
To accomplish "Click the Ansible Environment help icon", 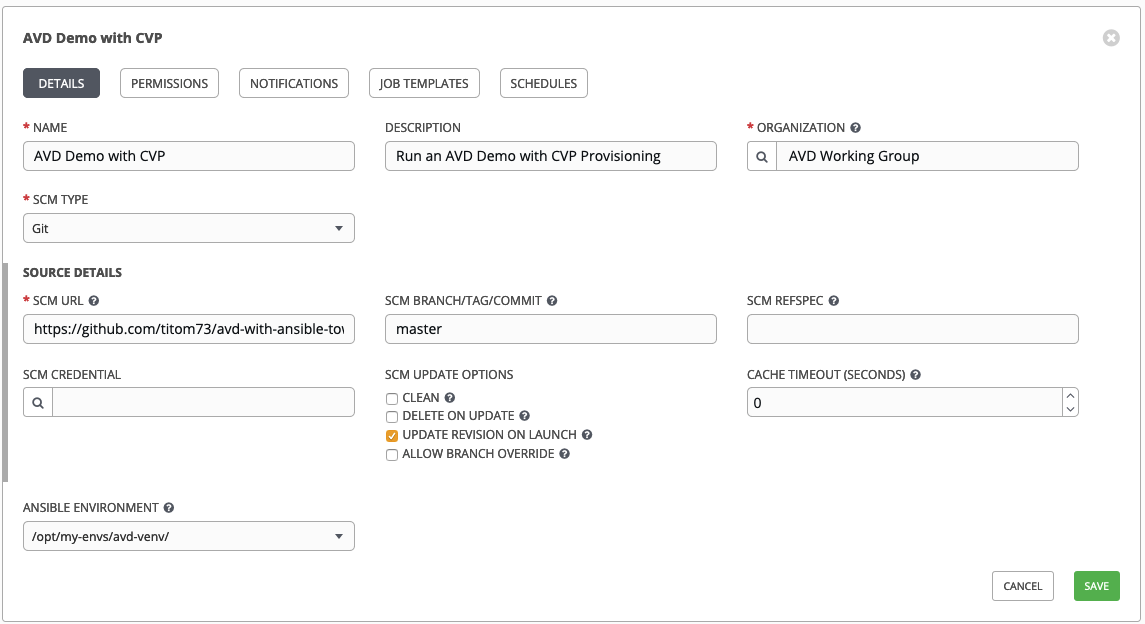I will tap(169, 508).
